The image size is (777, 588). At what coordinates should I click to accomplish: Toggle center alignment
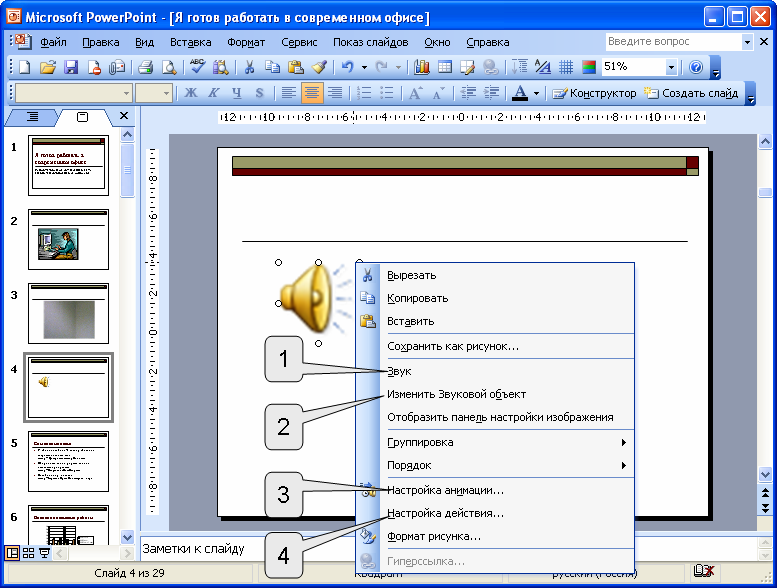coord(312,93)
